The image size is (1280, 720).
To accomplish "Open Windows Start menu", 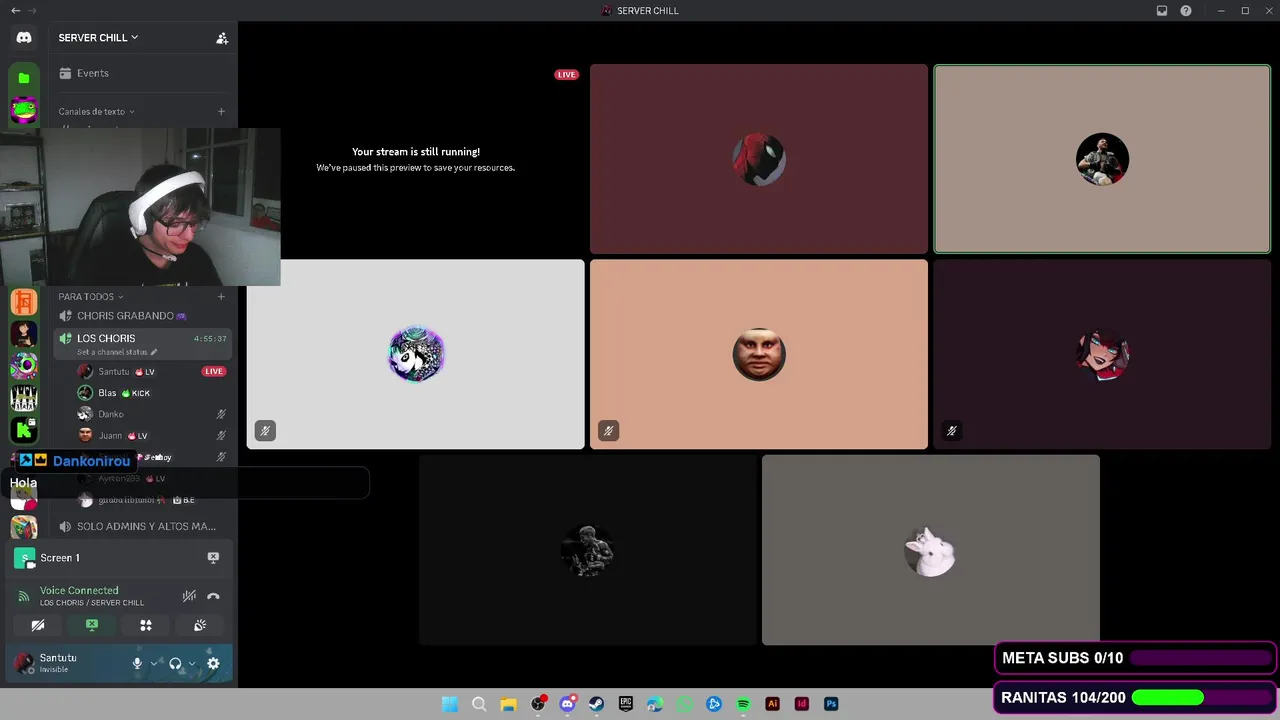I will click(x=450, y=704).
